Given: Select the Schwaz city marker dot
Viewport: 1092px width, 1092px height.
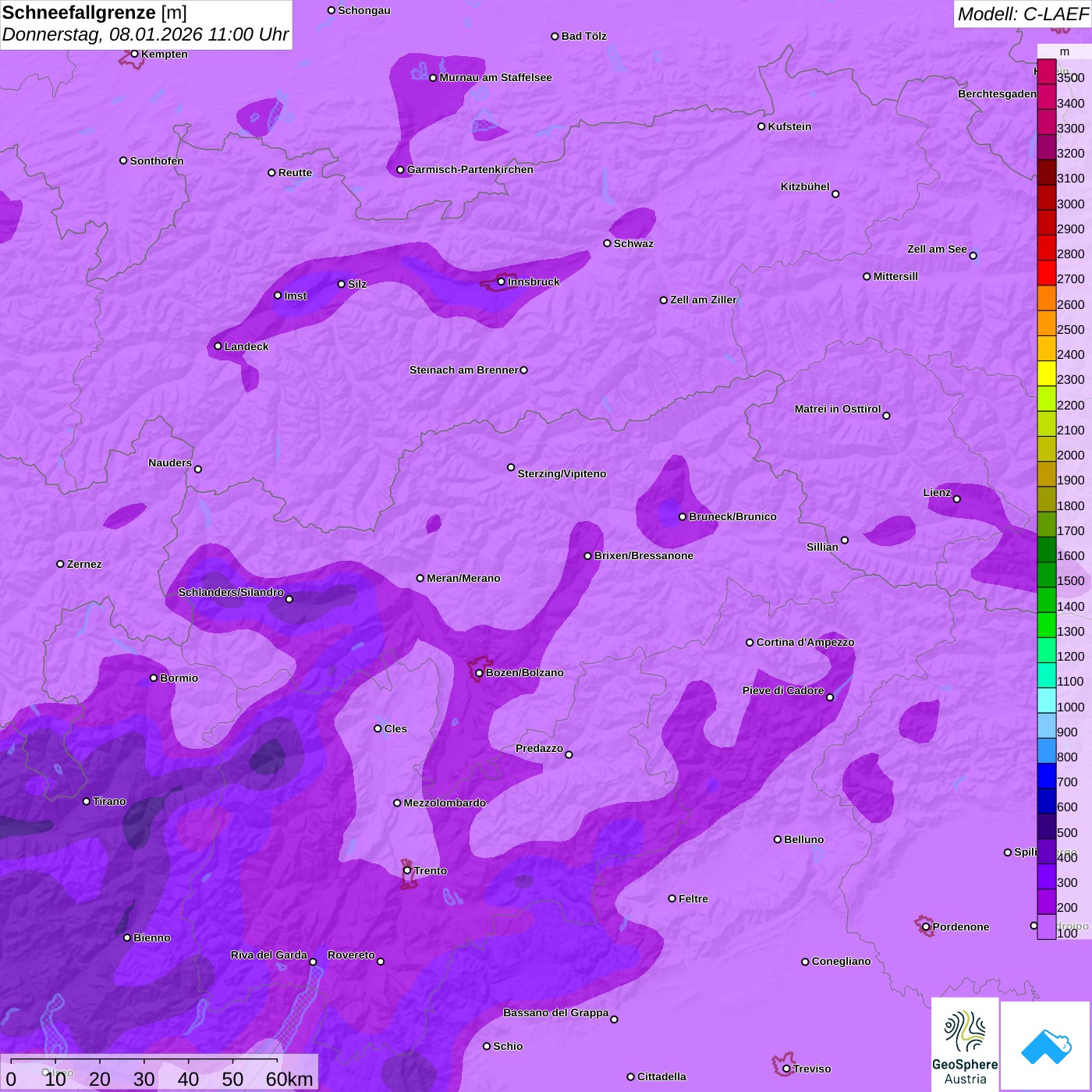Looking at the screenshot, I should 608,243.
